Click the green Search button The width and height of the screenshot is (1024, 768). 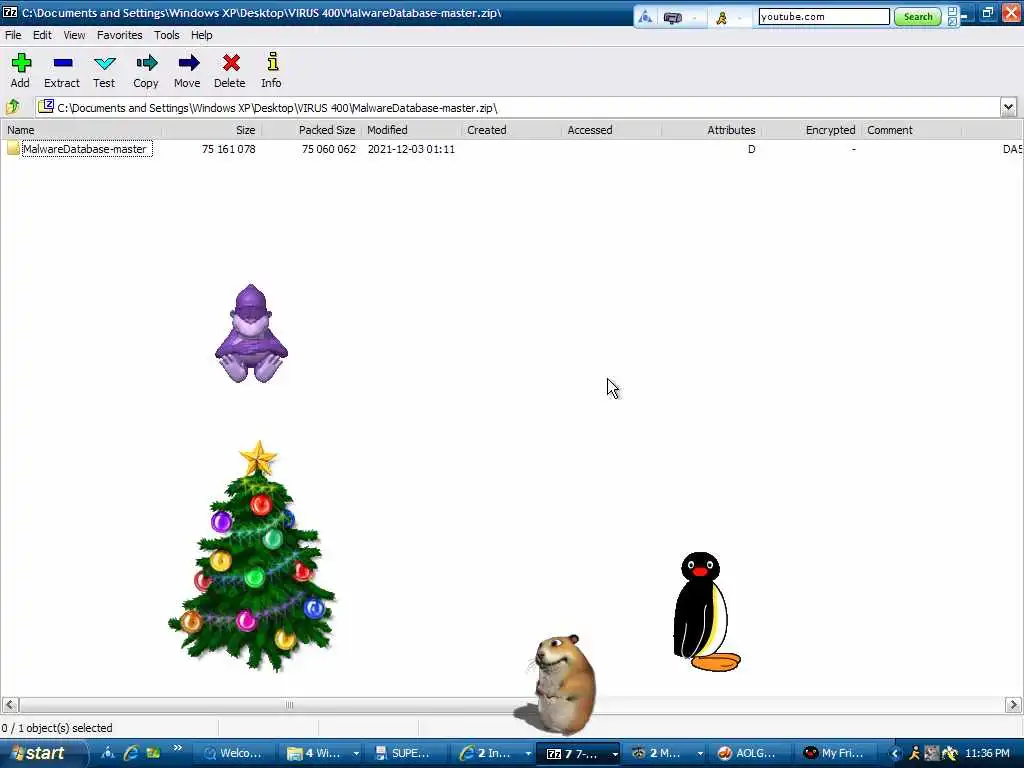(918, 17)
